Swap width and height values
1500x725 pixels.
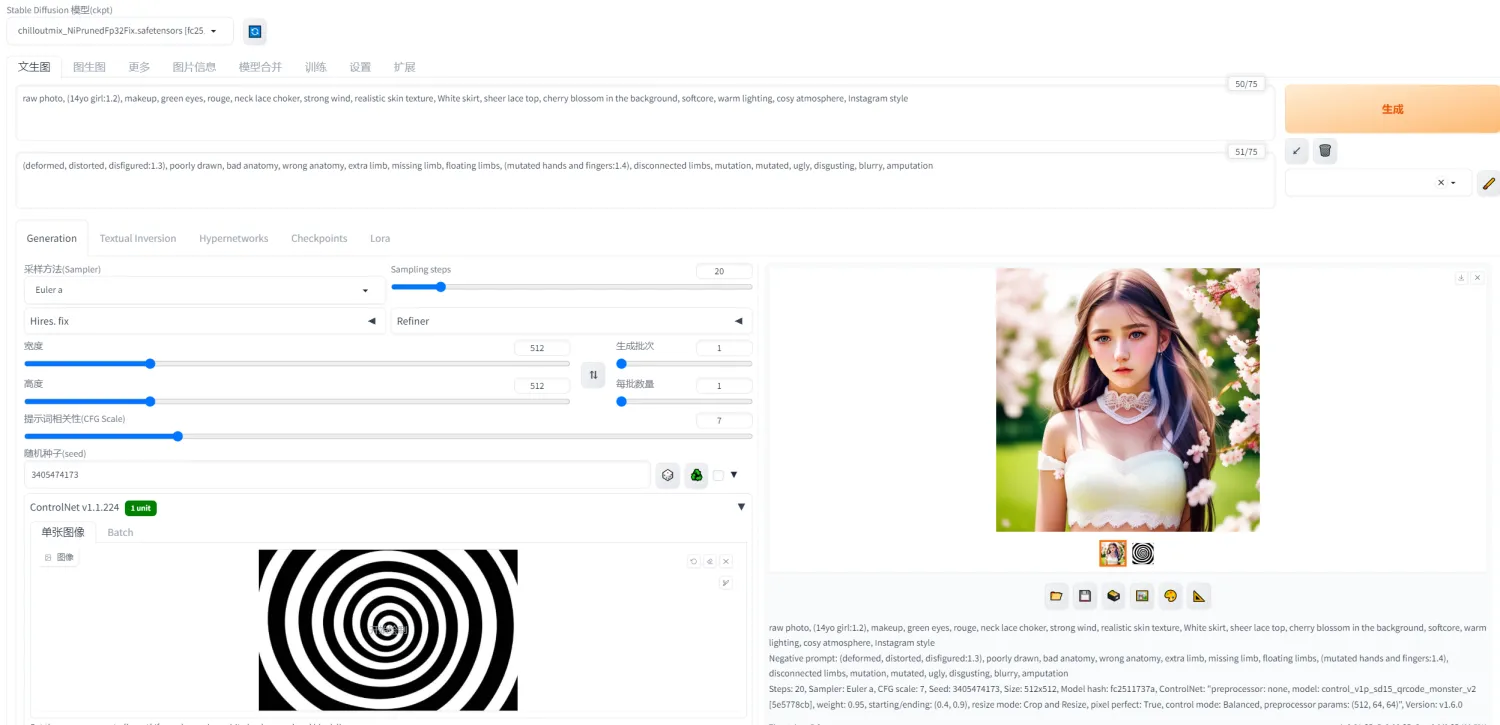[x=594, y=375]
